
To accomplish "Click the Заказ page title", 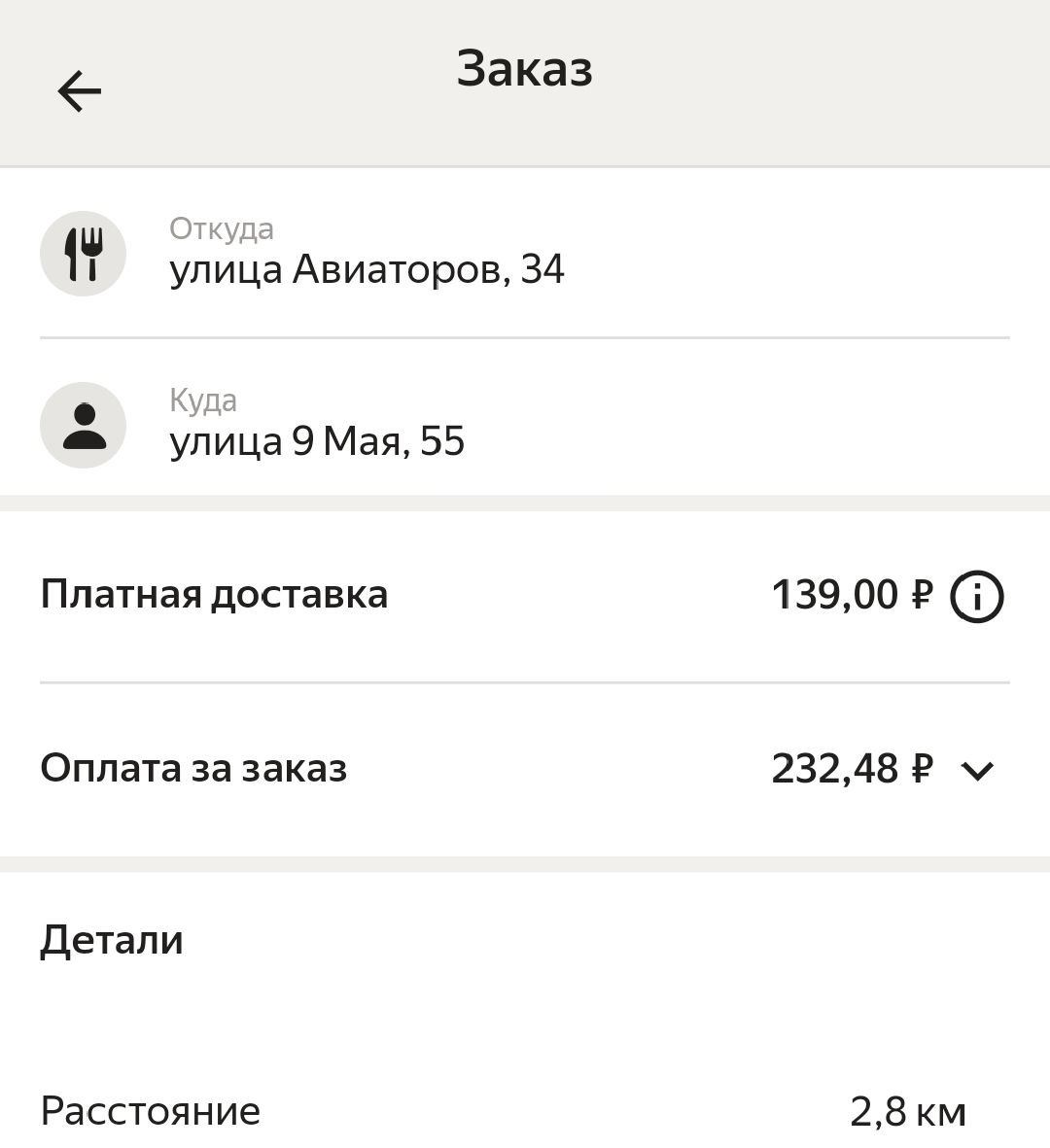I will coord(525,69).
